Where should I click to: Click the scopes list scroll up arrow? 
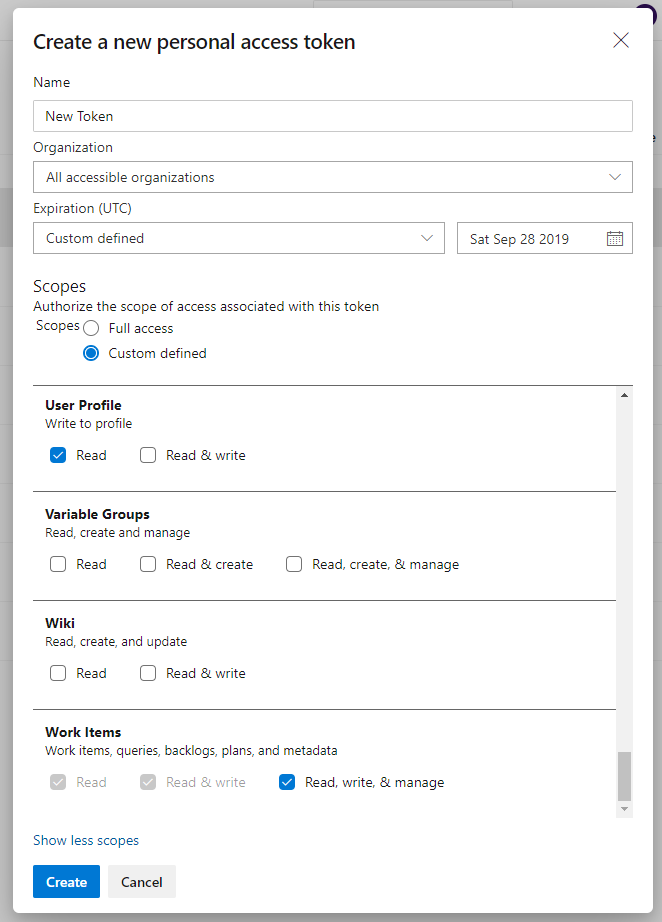coord(625,396)
